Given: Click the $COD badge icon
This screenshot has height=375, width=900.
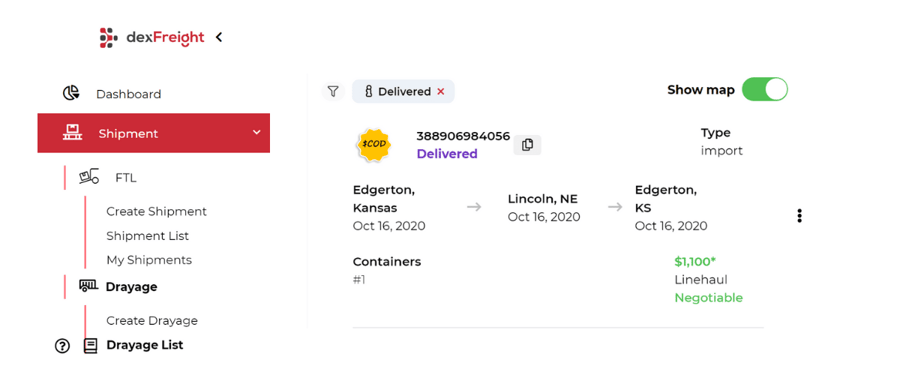Looking at the screenshot, I should click(x=374, y=144).
